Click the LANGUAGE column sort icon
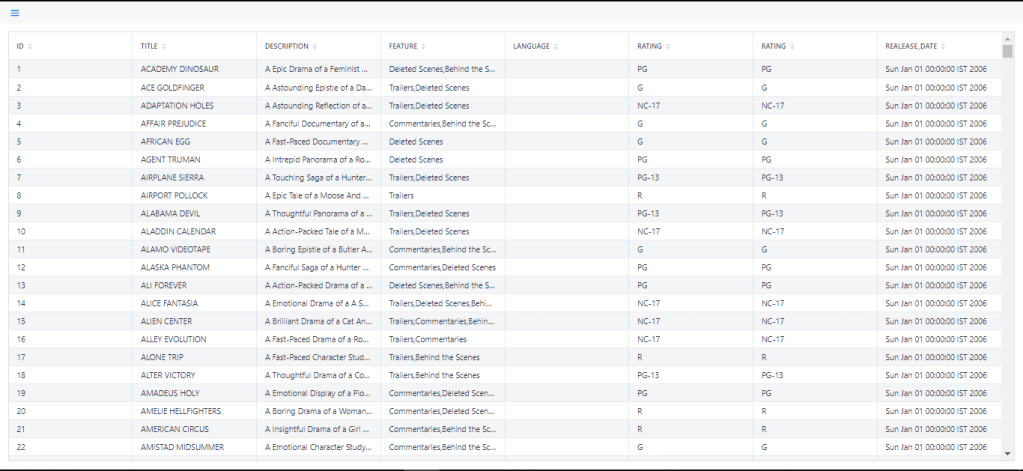Screen dimensions: 1023x471 556,47
